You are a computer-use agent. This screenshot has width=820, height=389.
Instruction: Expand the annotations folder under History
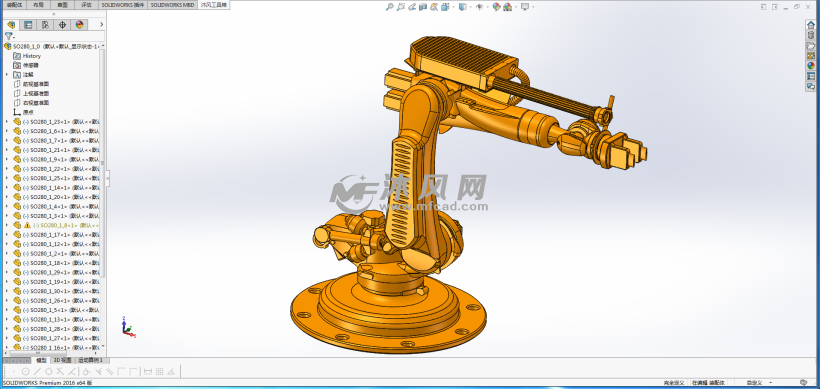(6, 75)
